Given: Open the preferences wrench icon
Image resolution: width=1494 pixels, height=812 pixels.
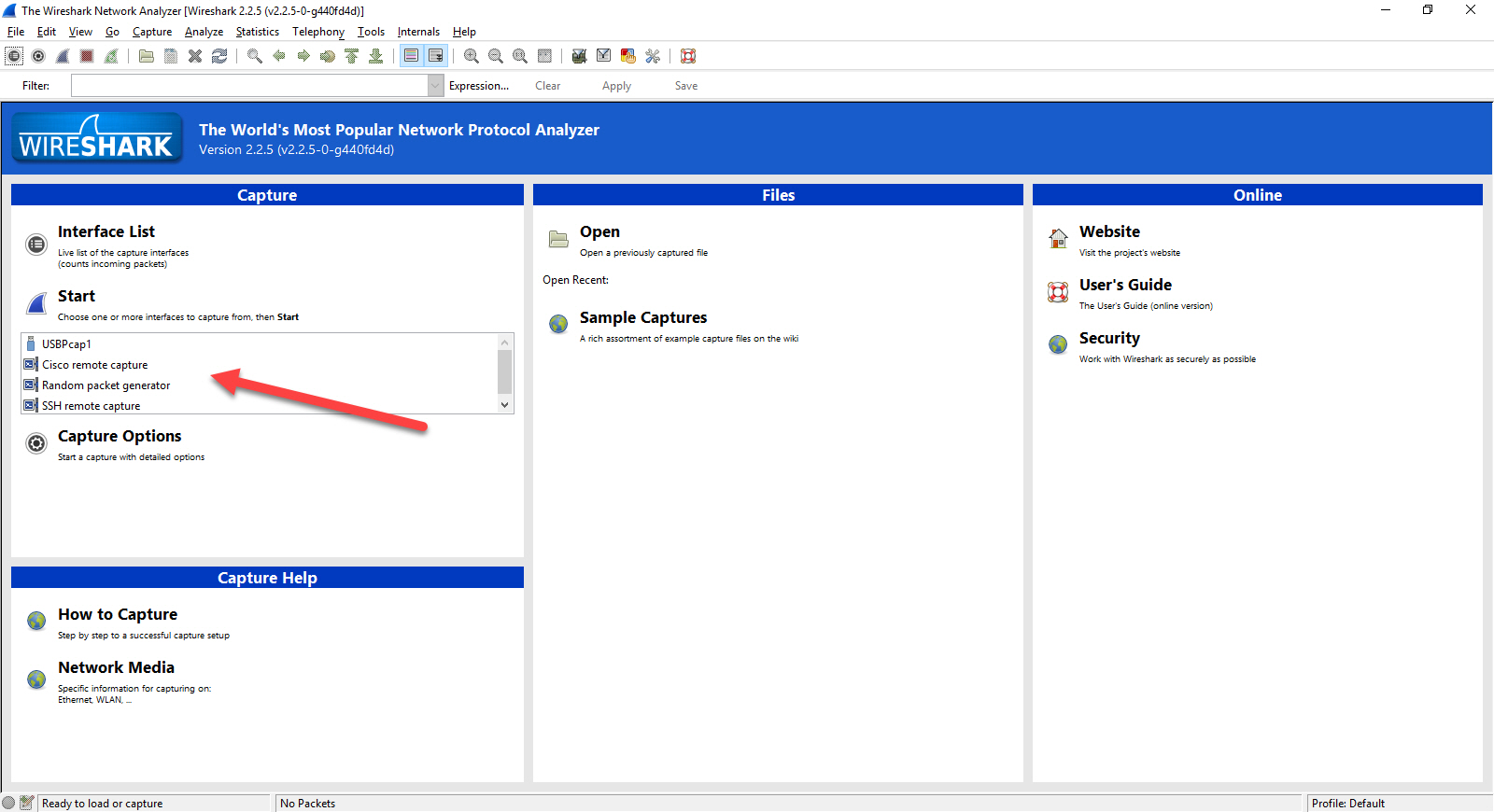Looking at the screenshot, I should (653, 56).
